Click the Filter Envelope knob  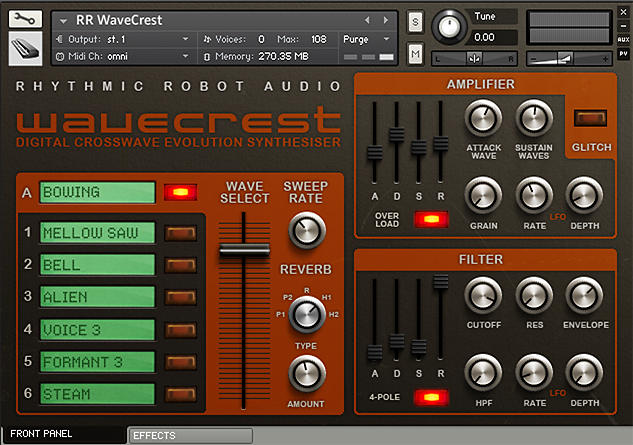(x=584, y=296)
